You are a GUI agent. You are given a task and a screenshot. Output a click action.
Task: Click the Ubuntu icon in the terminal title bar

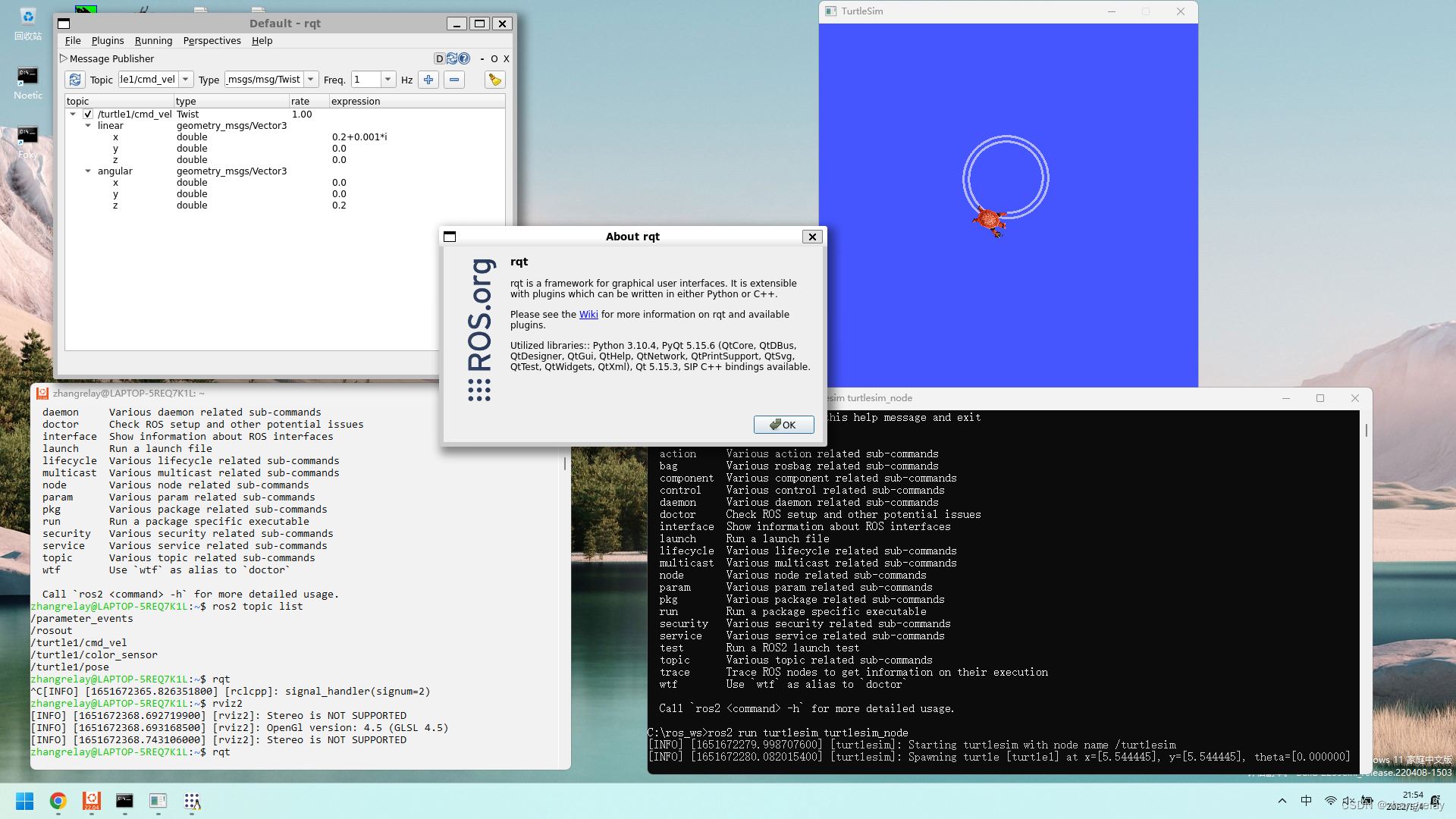[x=42, y=393]
